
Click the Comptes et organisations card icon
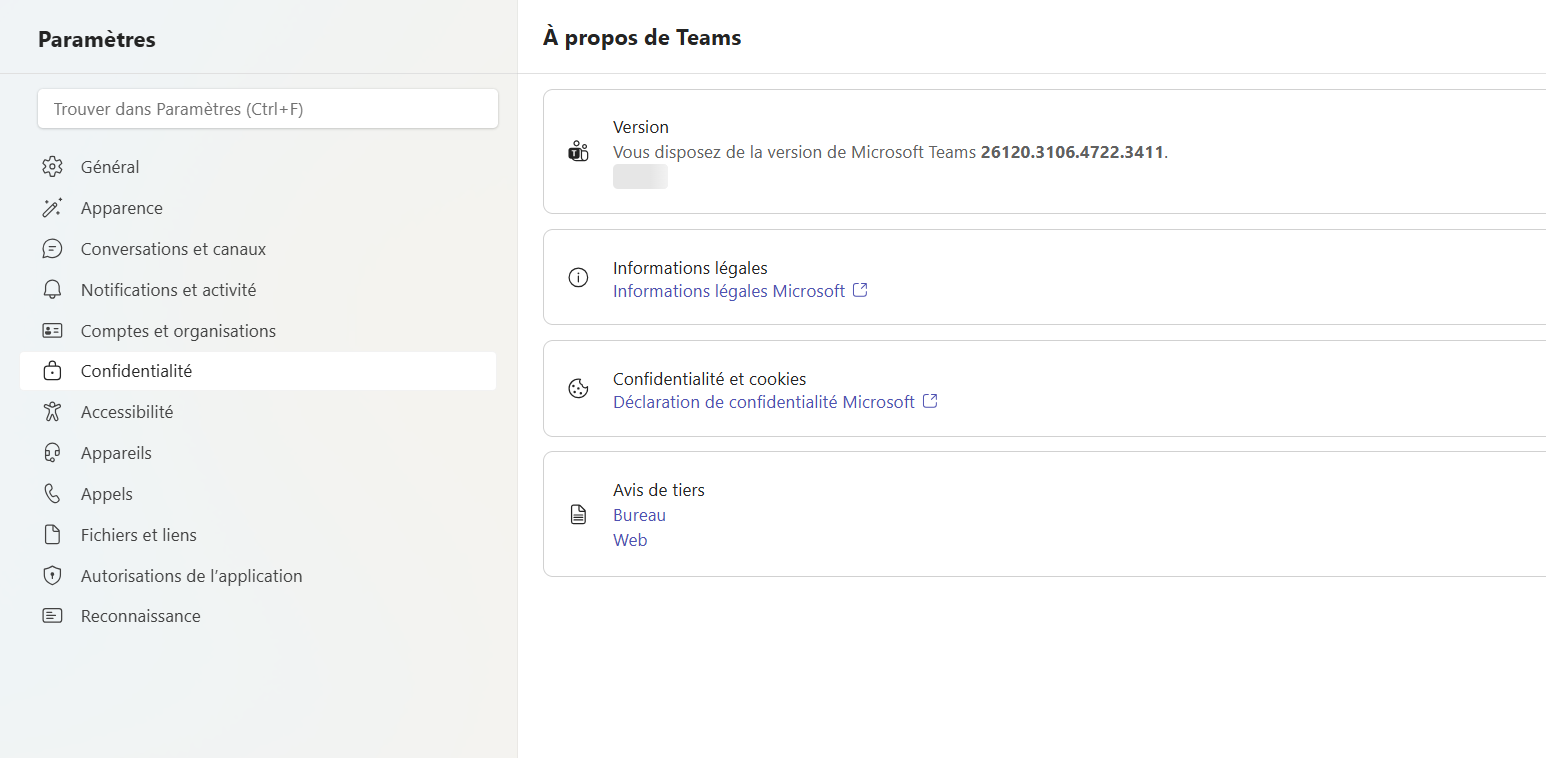tap(52, 331)
